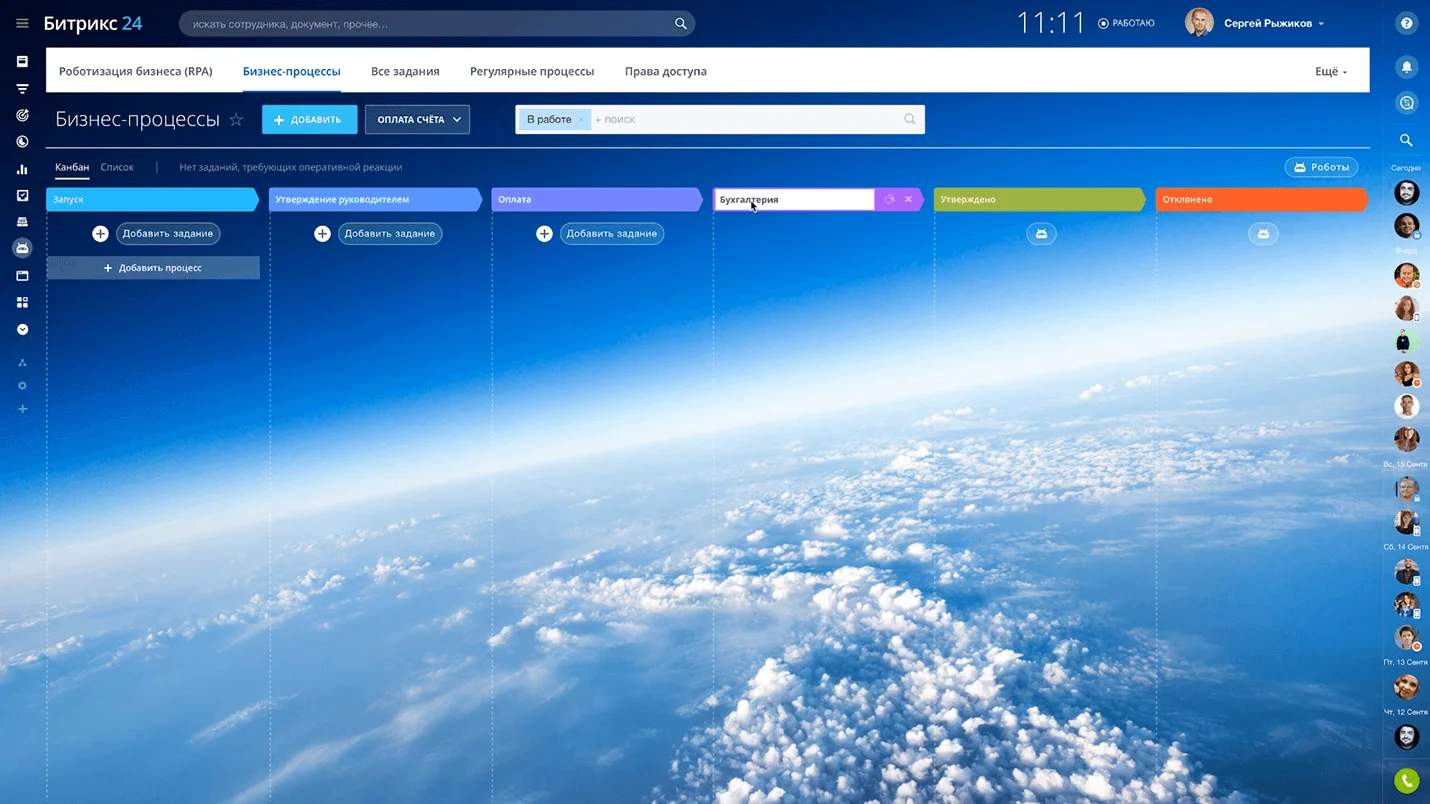
Task: Switch to the Список view
Action: (x=117, y=168)
